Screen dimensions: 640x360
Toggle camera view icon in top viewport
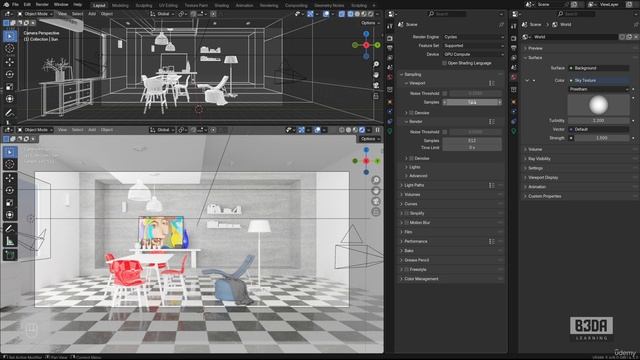376,85
